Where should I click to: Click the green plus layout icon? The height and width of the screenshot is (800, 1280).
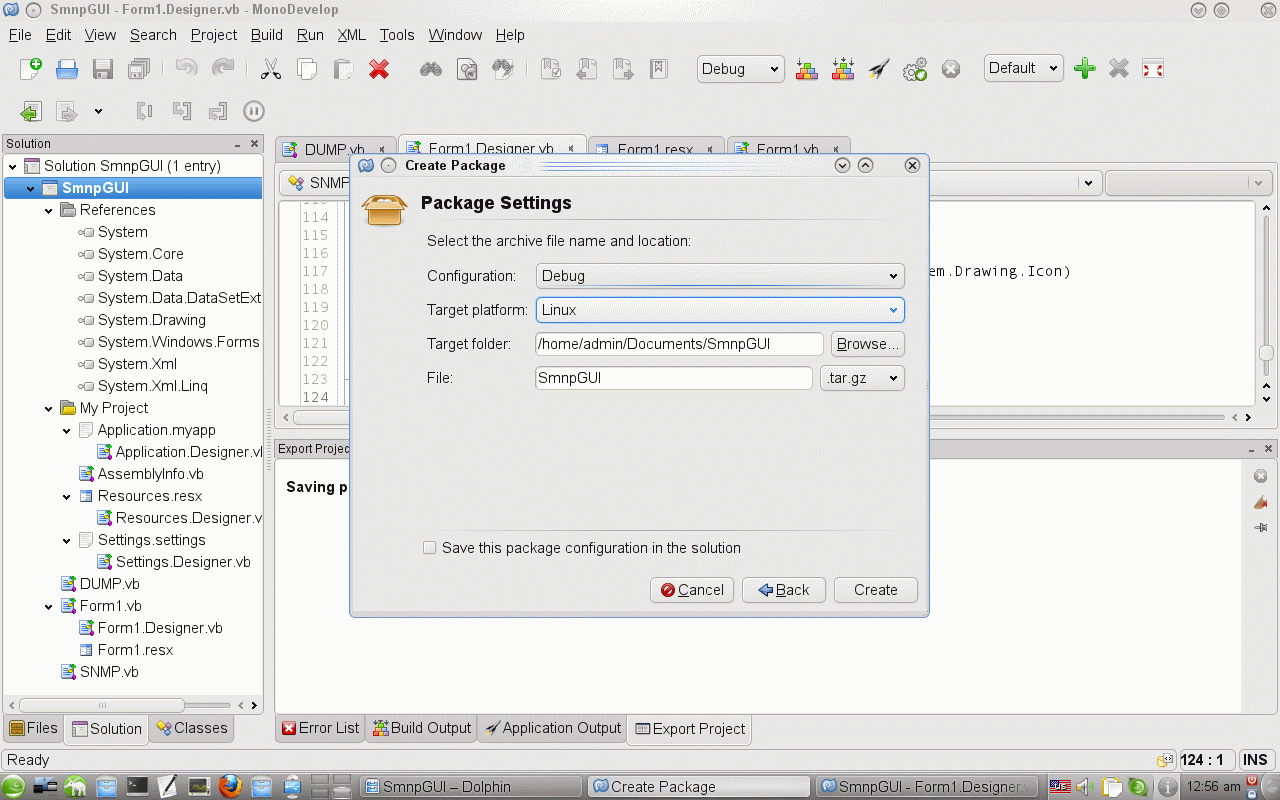click(x=1084, y=68)
